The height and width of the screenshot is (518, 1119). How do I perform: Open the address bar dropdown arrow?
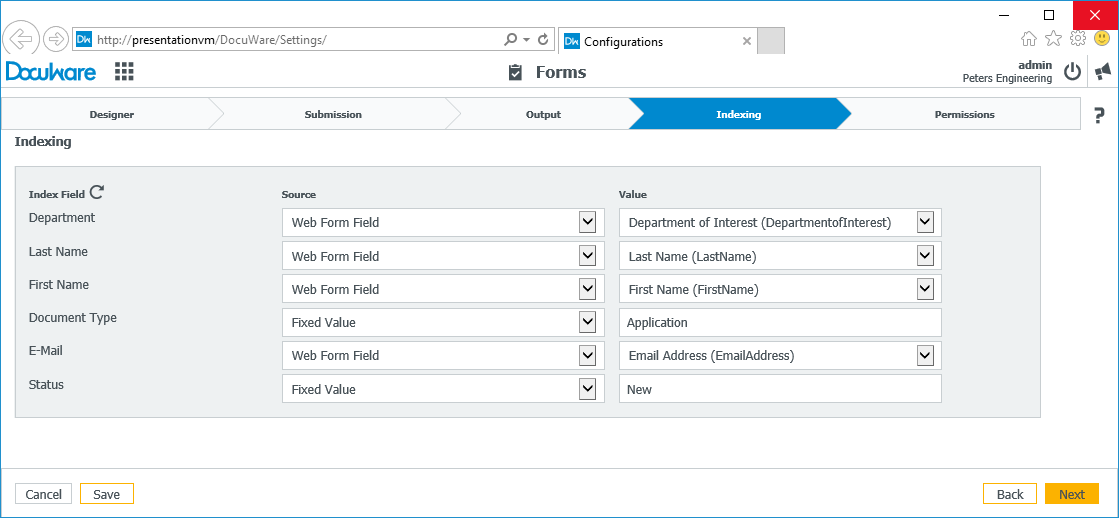[x=527, y=40]
